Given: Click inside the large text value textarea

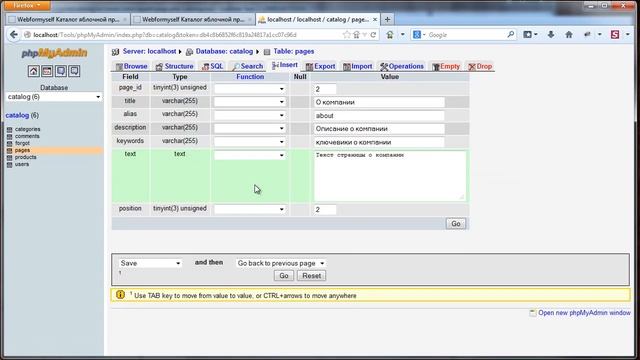Looking at the screenshot, I should click(389, 176).
